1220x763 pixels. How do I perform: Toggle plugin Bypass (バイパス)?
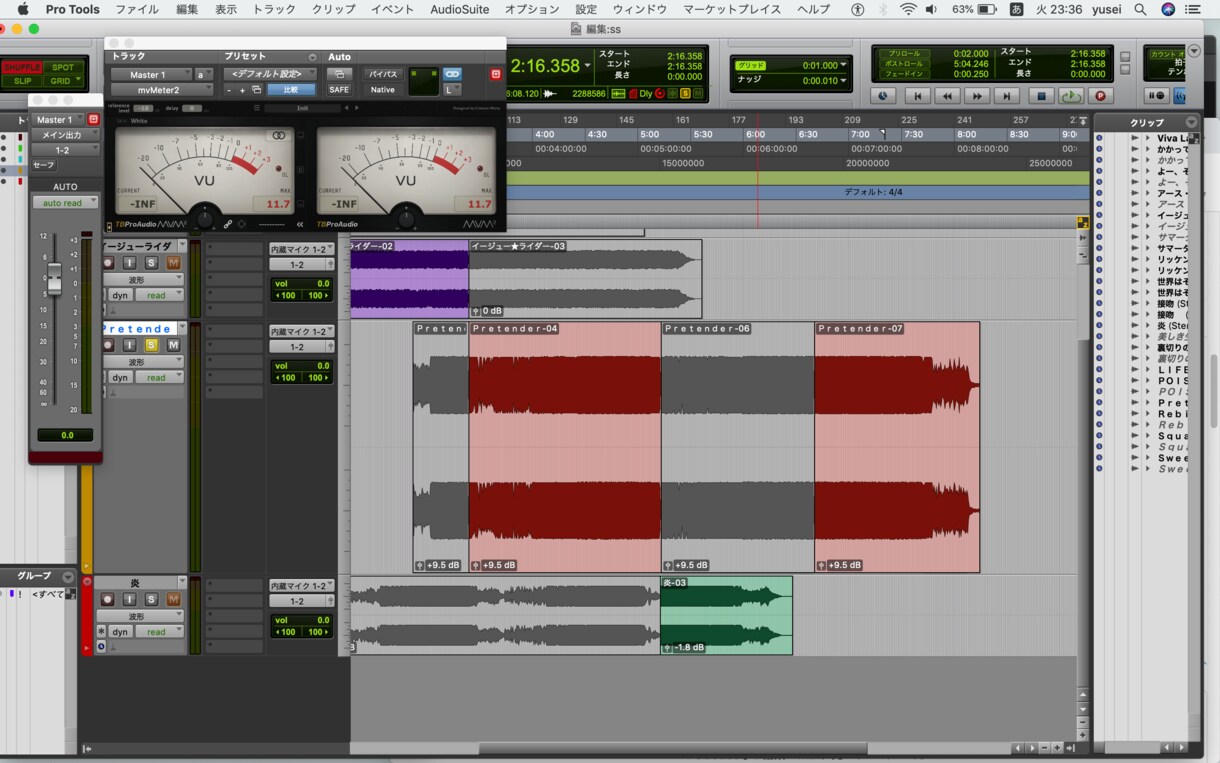pyautogui.click(x=383, y=74)
